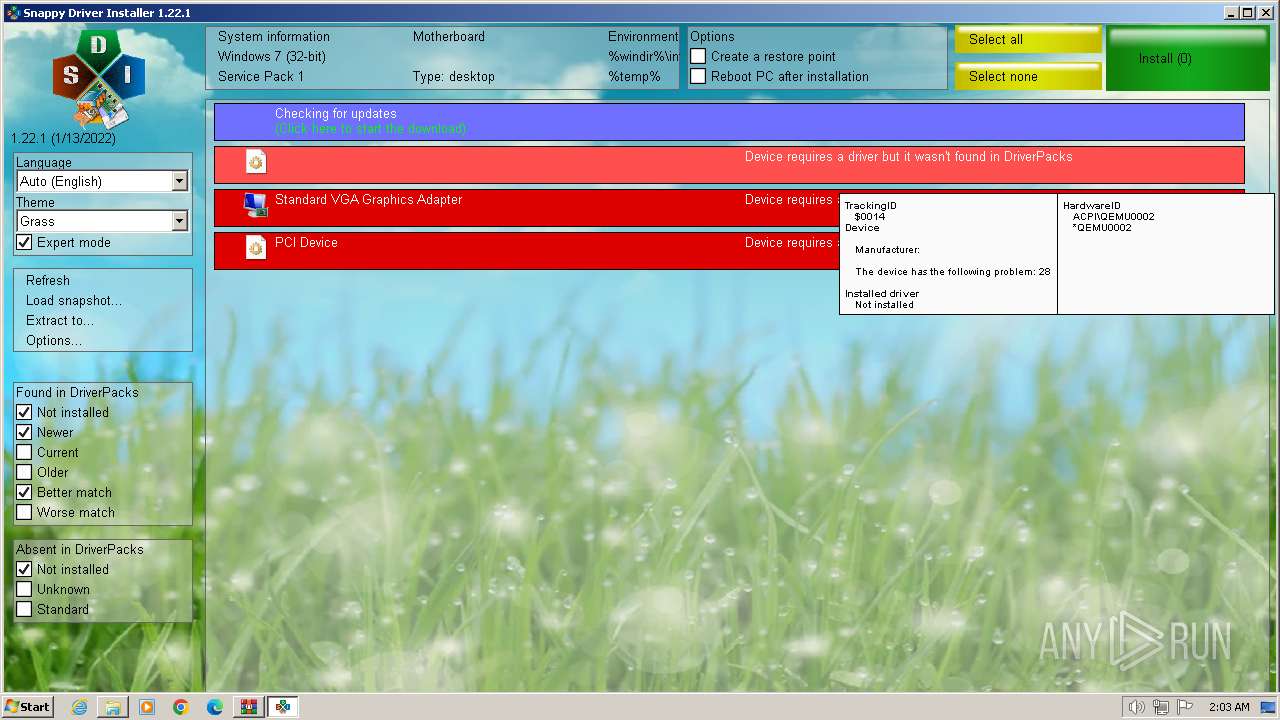The image size is (1280, 720).
Task: Check the Older filter
Action: click(25, 473)
